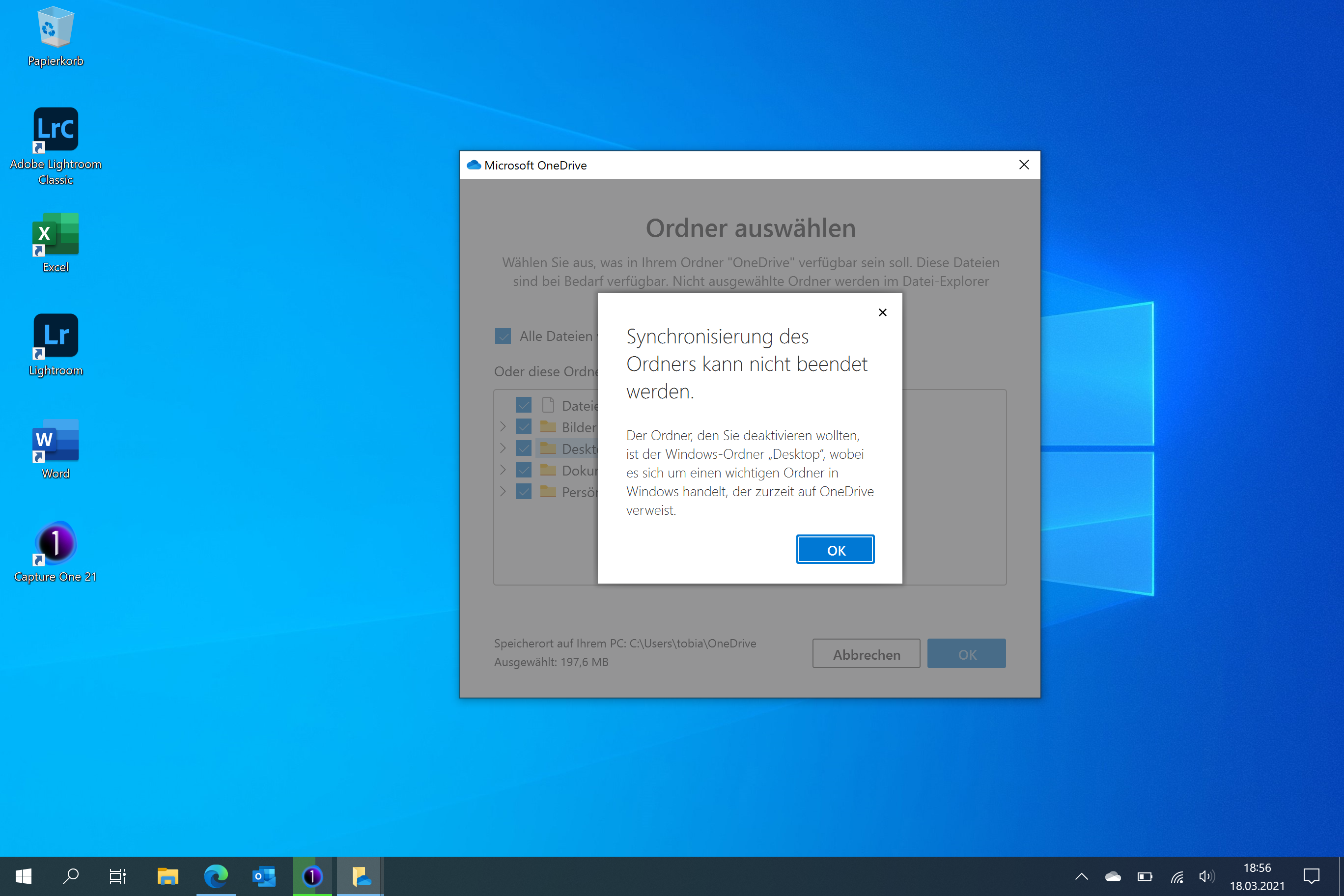1344x896 pixels.
Task: Uncheck the Desktop folder checkbox
Action: point(524,448)
